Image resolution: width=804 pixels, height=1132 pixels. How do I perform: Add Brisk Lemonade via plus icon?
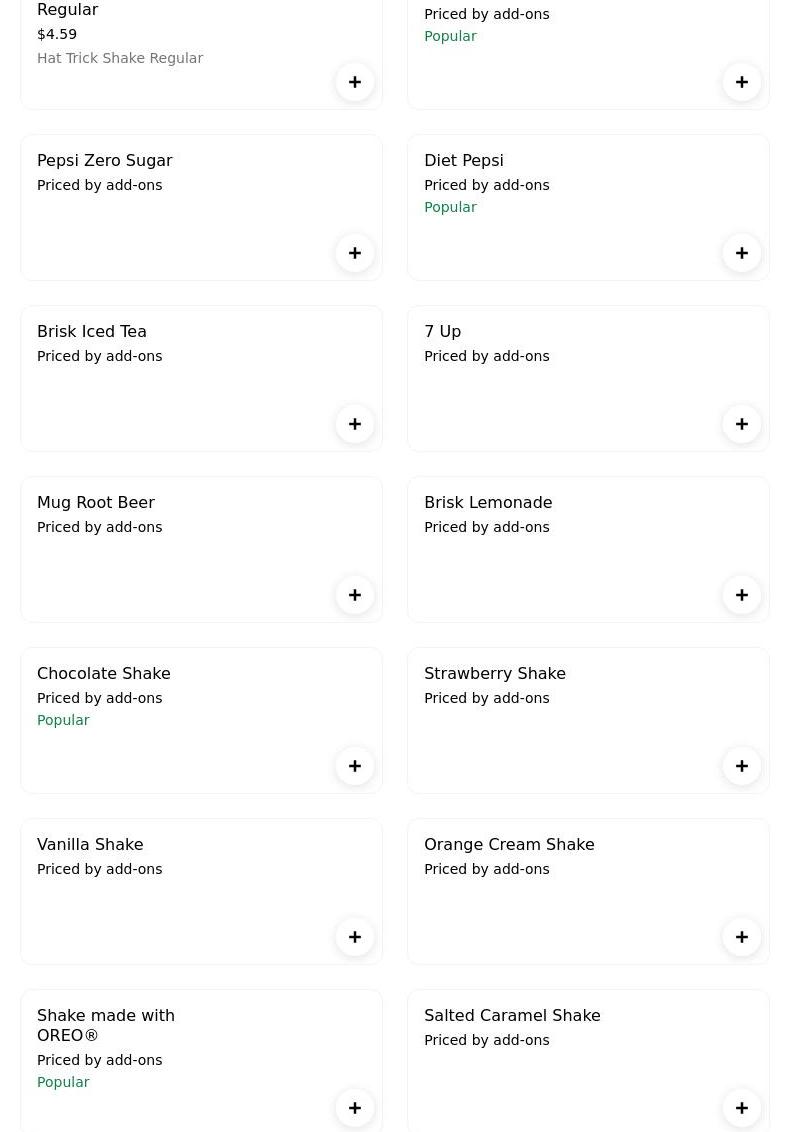click(742, 595)
